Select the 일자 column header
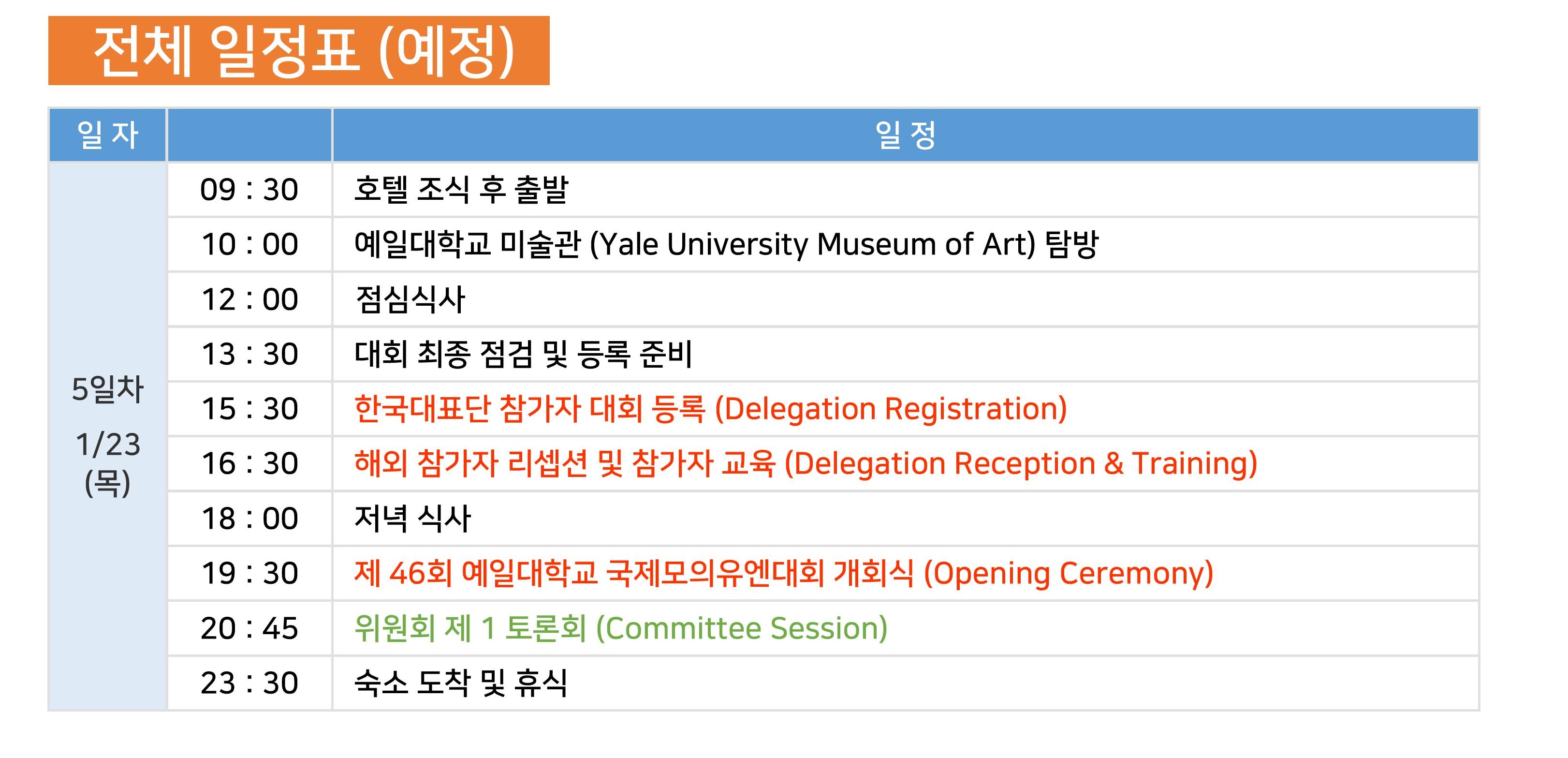Screen dimensions: 1568x758 point(107,135)
